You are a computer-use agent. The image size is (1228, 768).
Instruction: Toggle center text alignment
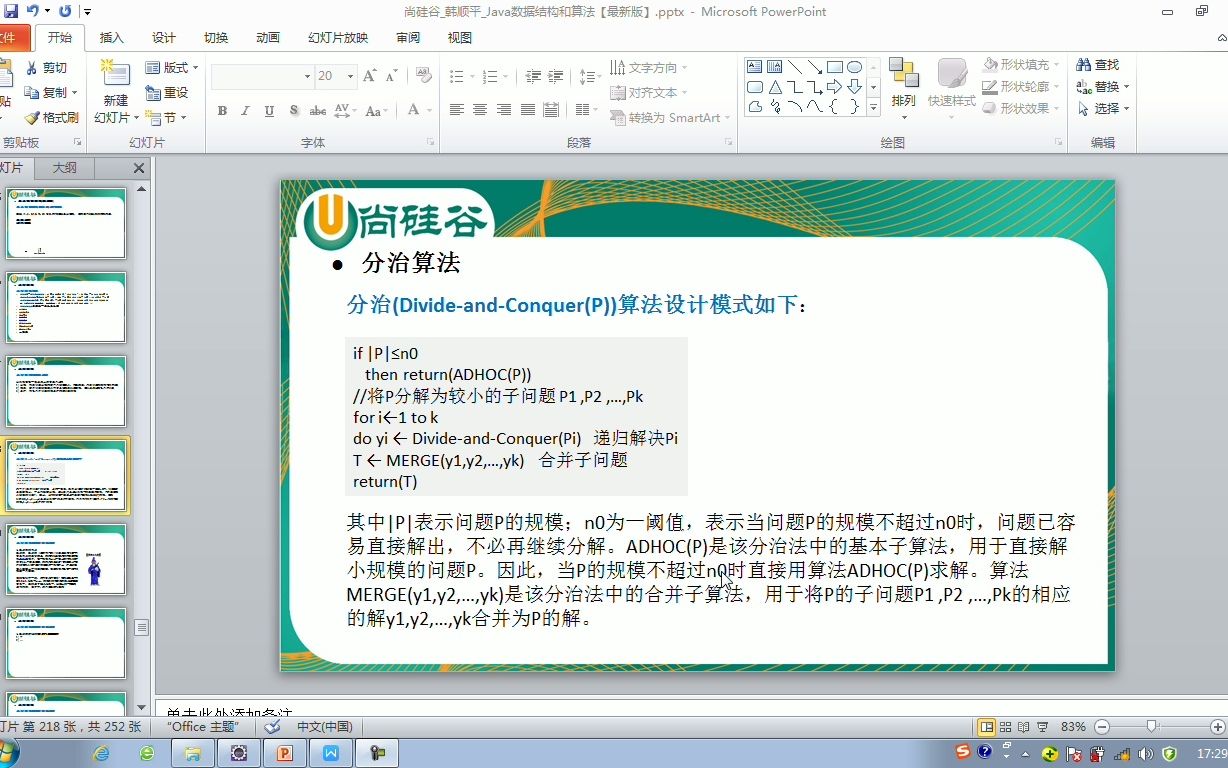tap(480, 109)
